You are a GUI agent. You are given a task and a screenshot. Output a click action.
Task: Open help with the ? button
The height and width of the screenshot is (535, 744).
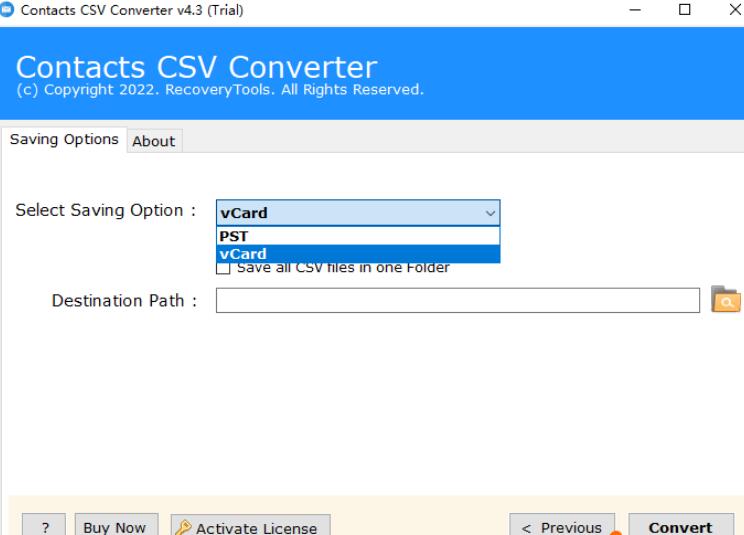click(44, 526)
